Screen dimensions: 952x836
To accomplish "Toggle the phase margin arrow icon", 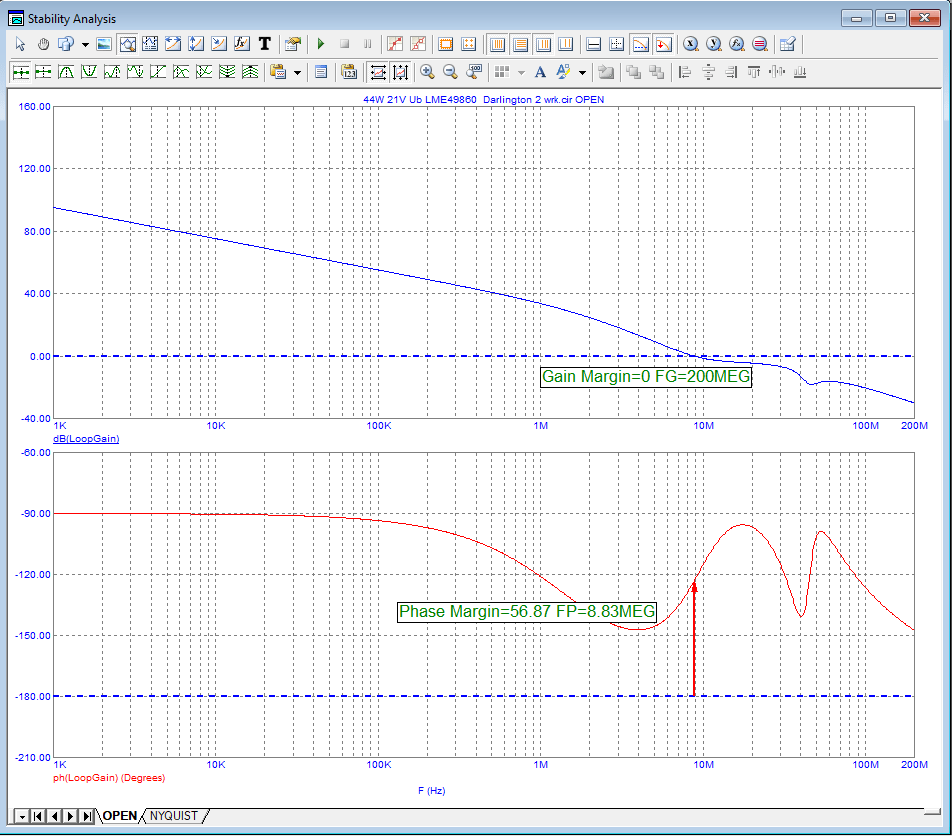I will tap(664, 44).
